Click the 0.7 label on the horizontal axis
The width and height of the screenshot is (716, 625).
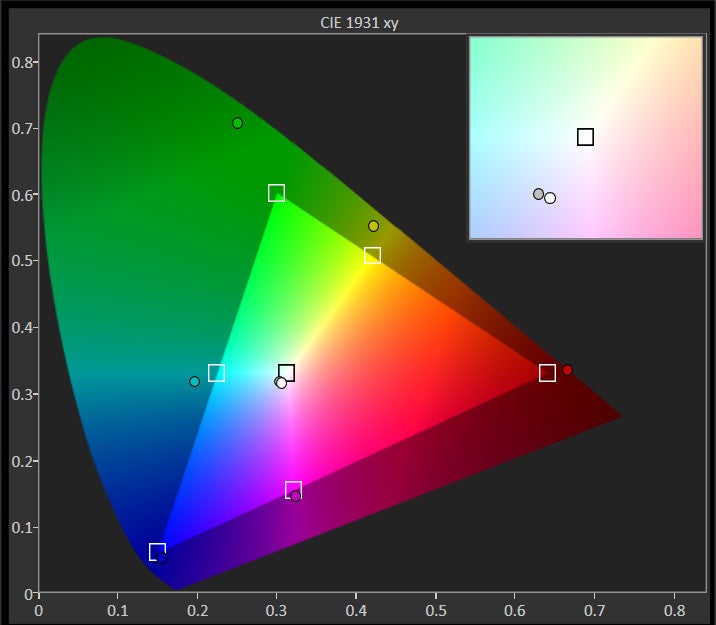pyautogui.click(x=595, y=610)
